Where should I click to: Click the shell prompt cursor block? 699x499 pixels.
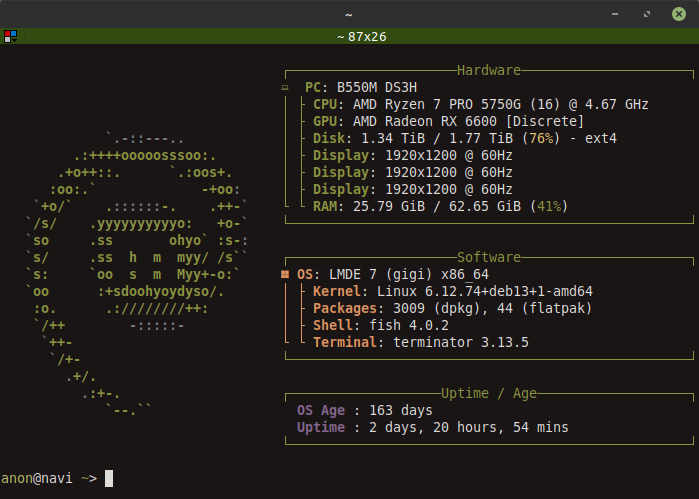(109, 478)
